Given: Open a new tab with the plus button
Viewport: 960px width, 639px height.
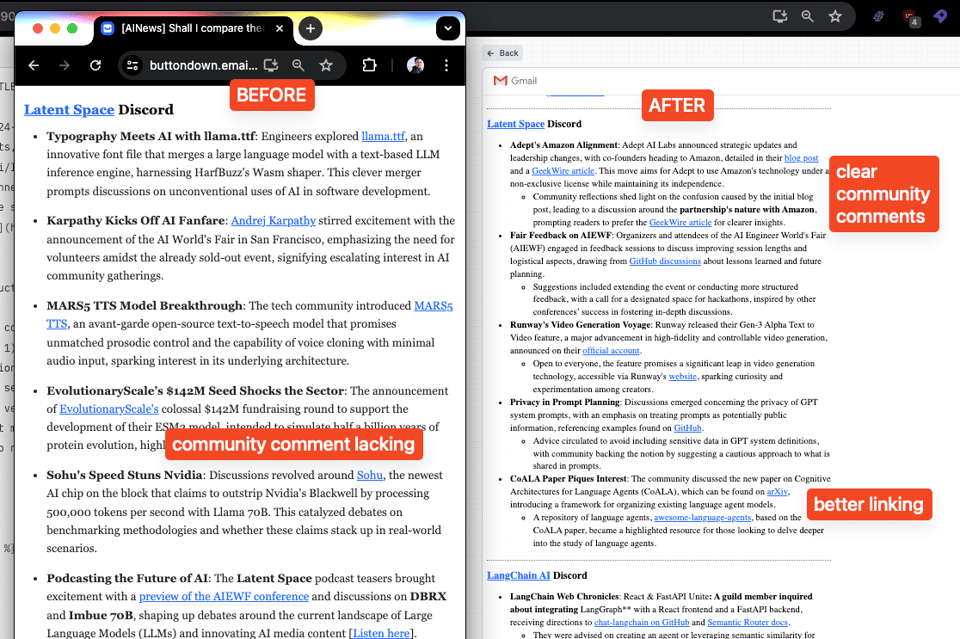Looking at the screenshot, I should [x=310, y=29].
